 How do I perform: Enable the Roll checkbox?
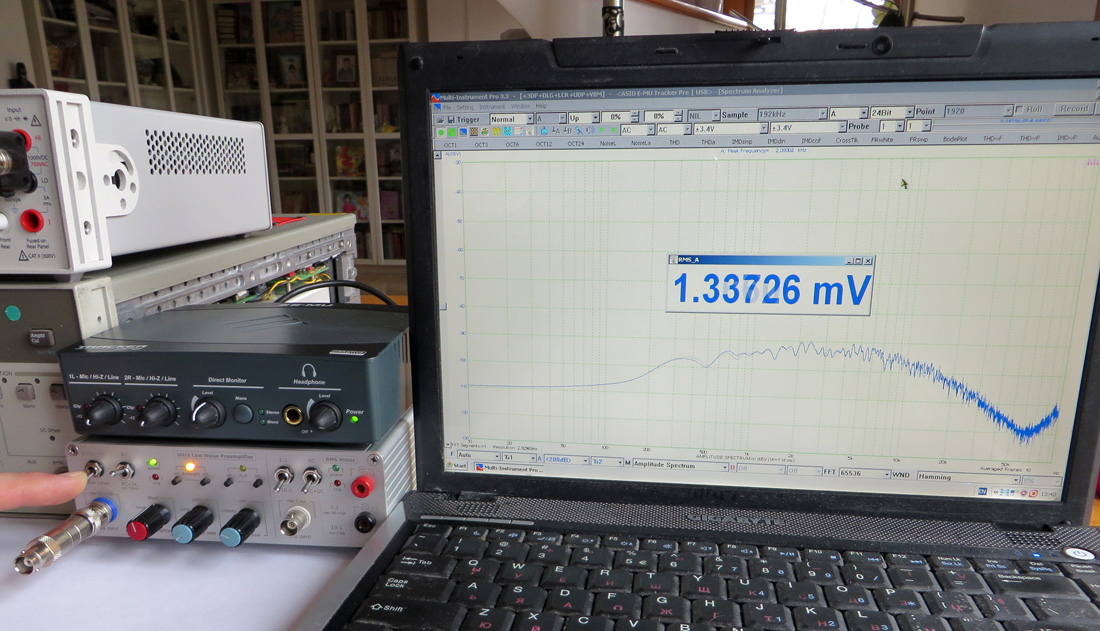(x=1019, y=109)
